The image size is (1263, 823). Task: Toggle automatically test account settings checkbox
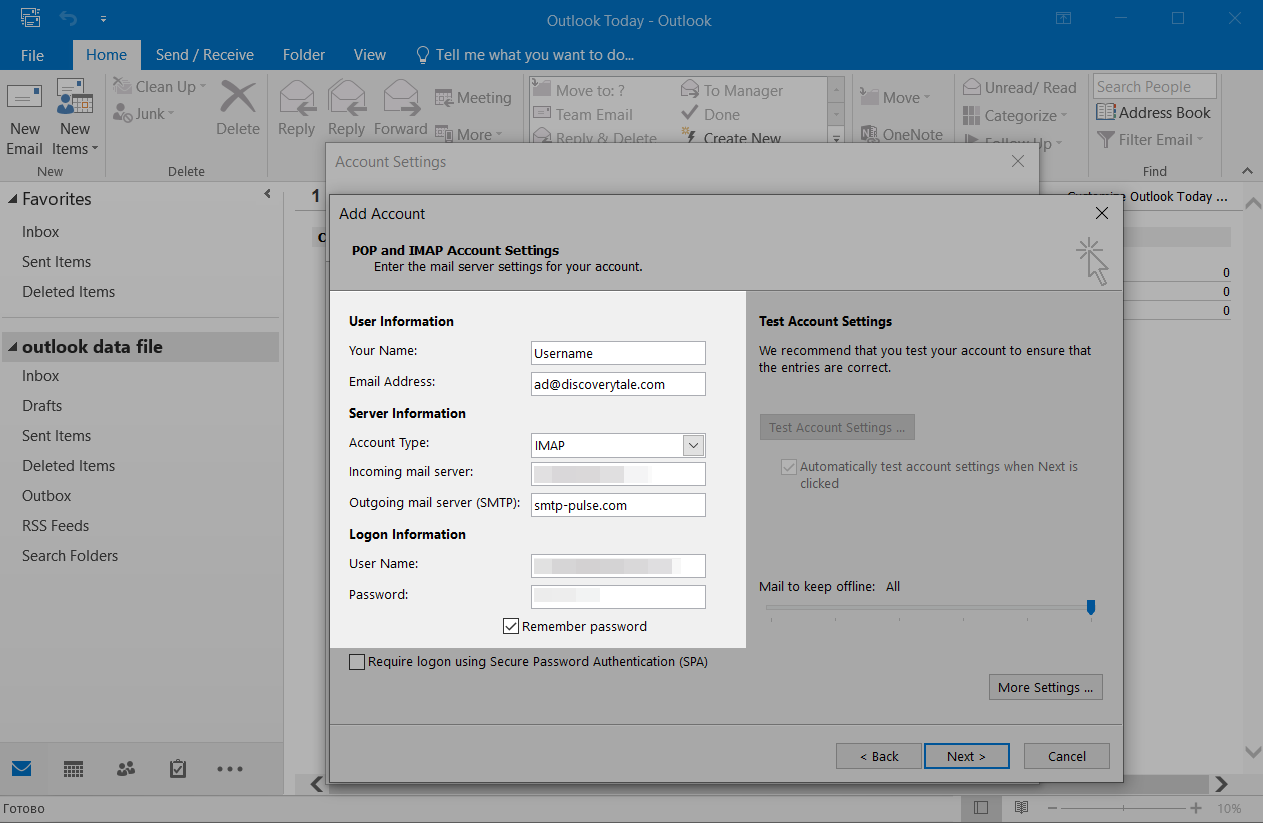[789, 467]
